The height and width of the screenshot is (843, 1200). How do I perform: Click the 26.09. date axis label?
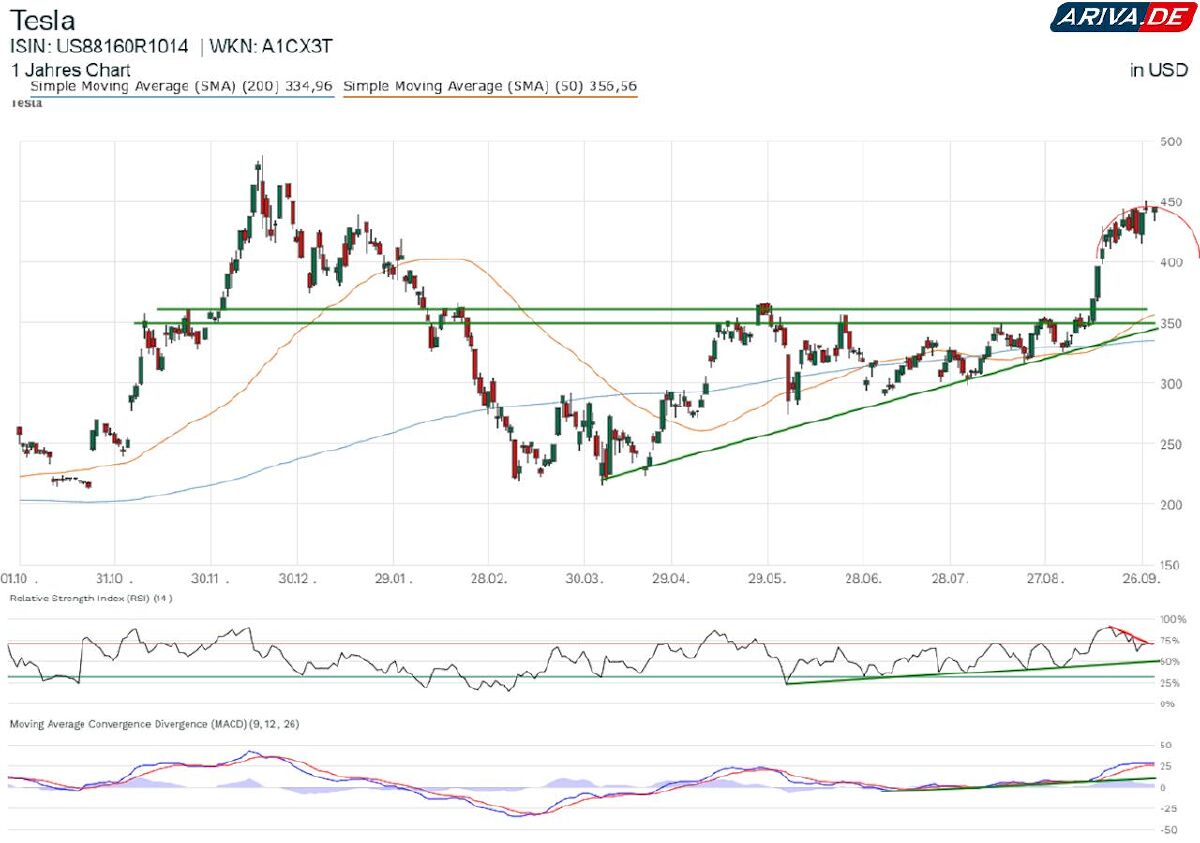[1141, 579]
